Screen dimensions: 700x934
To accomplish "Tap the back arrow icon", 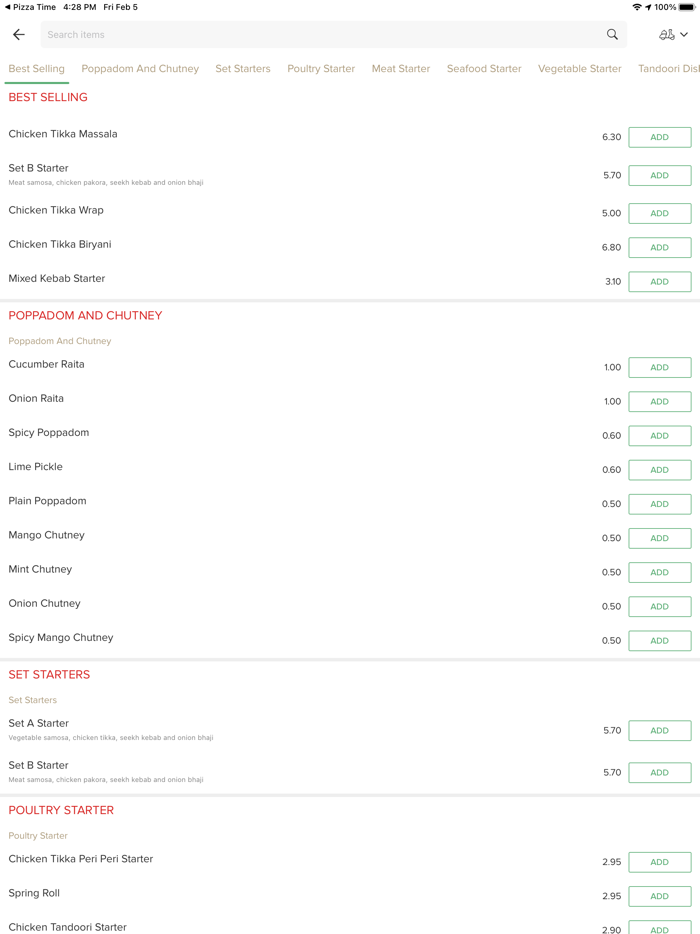I will tap(19, 35).
